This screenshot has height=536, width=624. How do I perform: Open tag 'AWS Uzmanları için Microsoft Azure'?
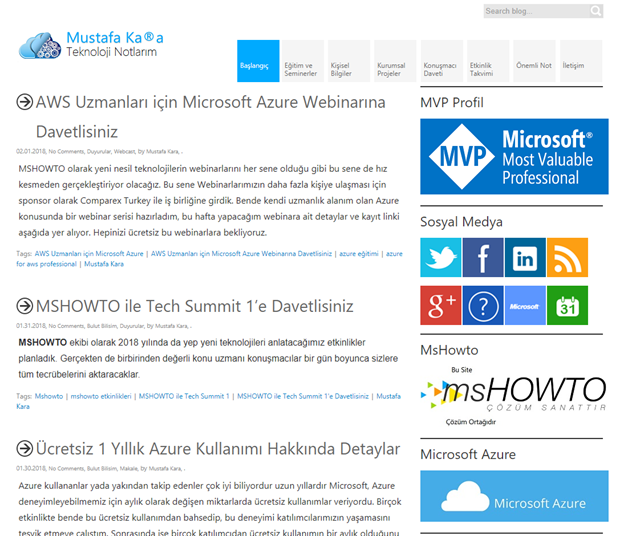(89, 253)
